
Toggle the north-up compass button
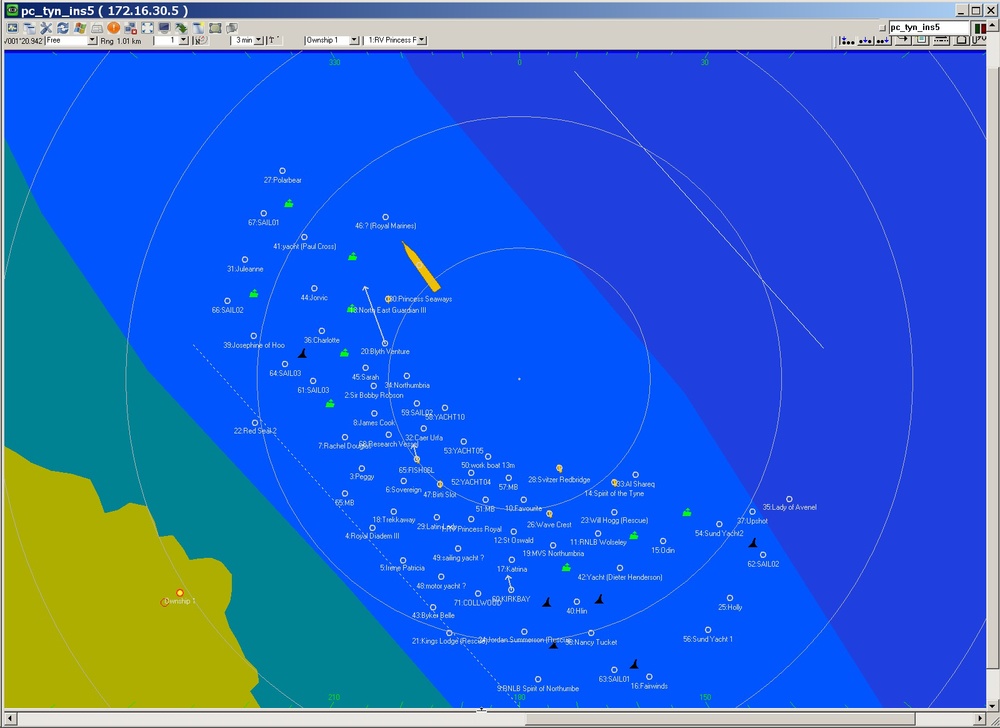200,41
